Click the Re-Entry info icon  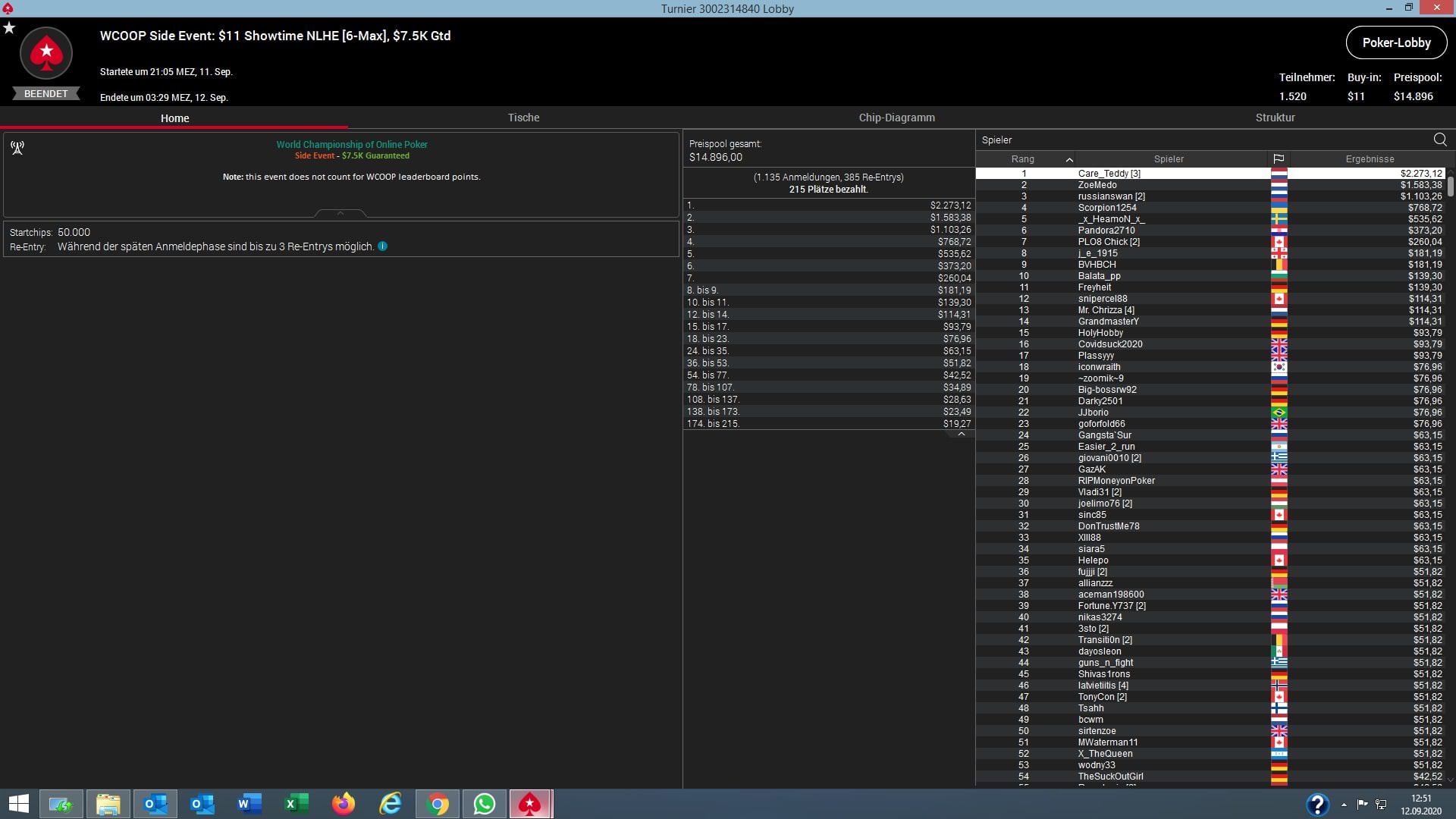tap(383, 246)
